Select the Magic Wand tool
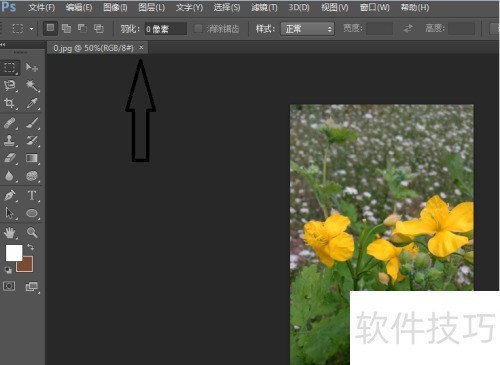 tap(32, 85)
